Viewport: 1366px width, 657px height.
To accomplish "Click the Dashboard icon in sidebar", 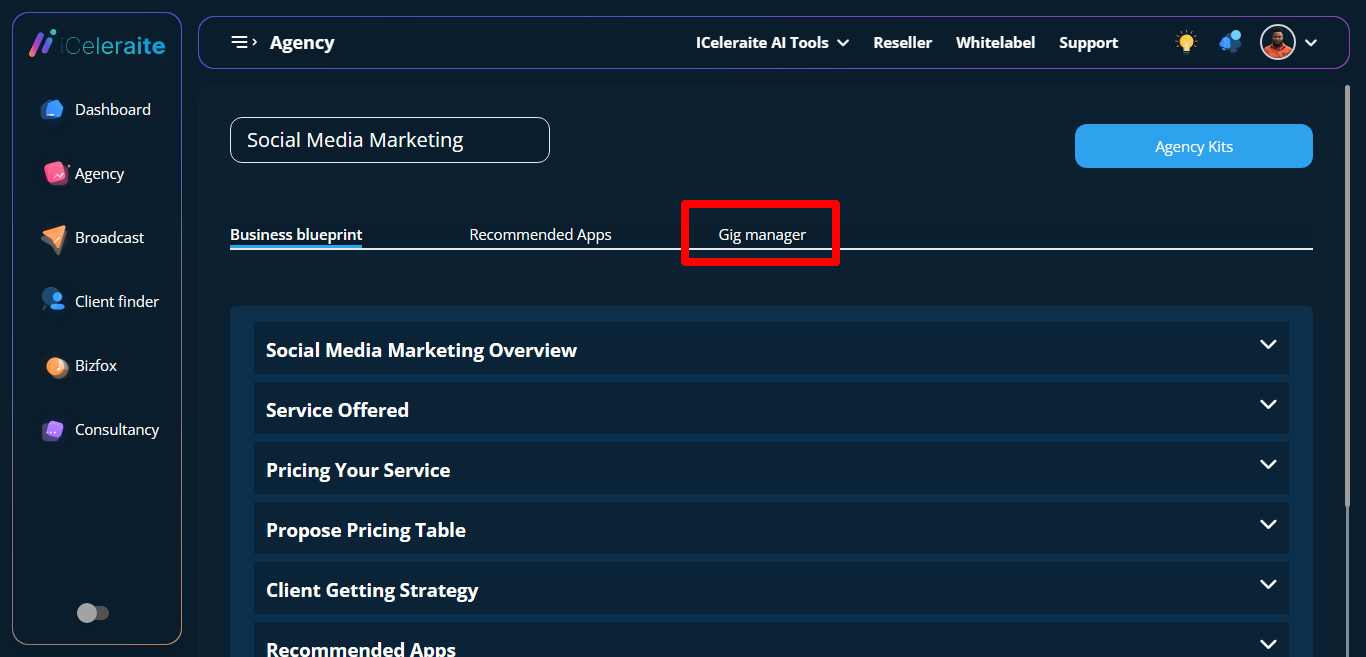I will [53, 110].
